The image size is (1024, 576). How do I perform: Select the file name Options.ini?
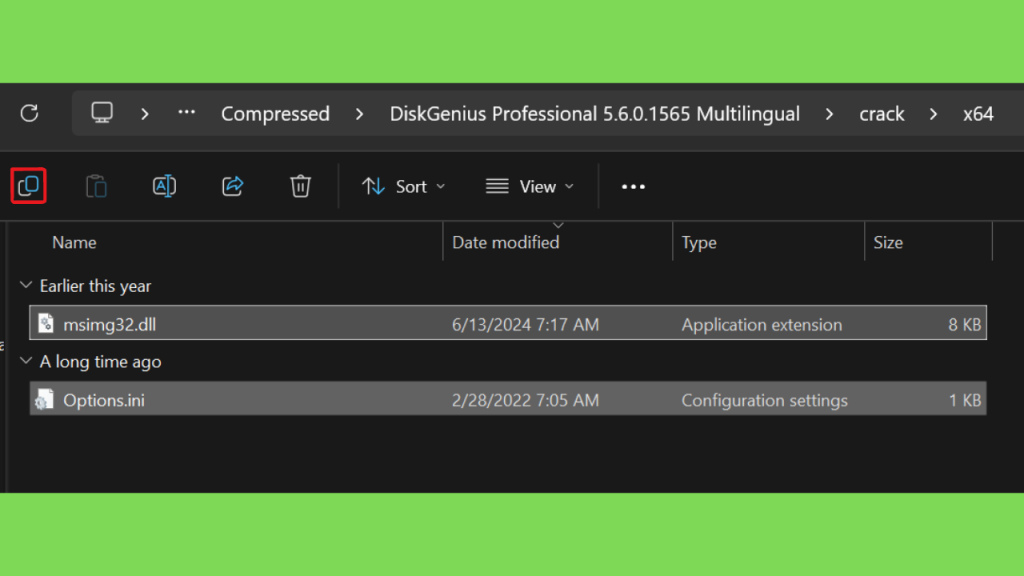tap(104, 400)
